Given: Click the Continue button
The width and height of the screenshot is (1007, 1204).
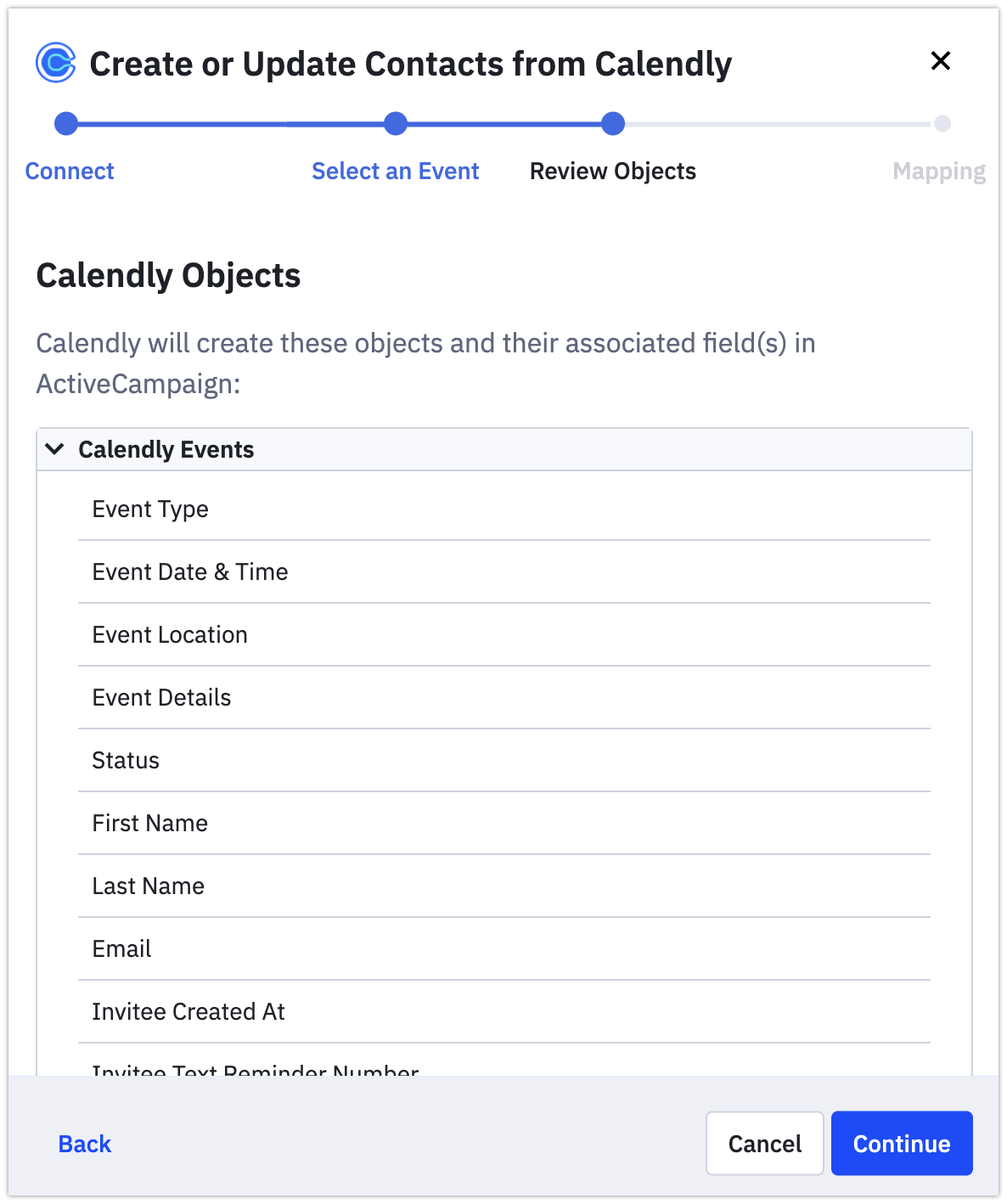Looking at the screenshot, I should (902, 1144).
